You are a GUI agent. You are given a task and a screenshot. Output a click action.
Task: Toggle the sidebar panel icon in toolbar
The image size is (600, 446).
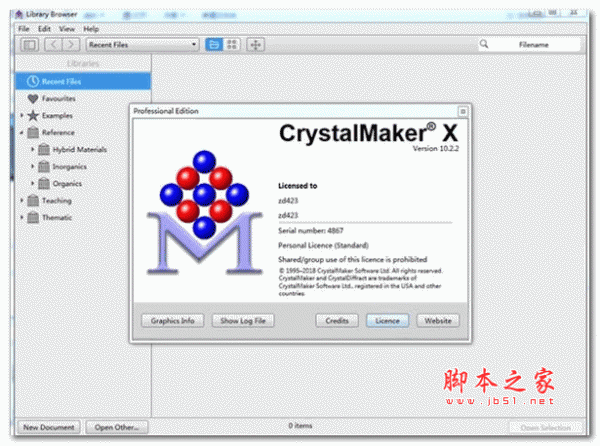[29, 45]
